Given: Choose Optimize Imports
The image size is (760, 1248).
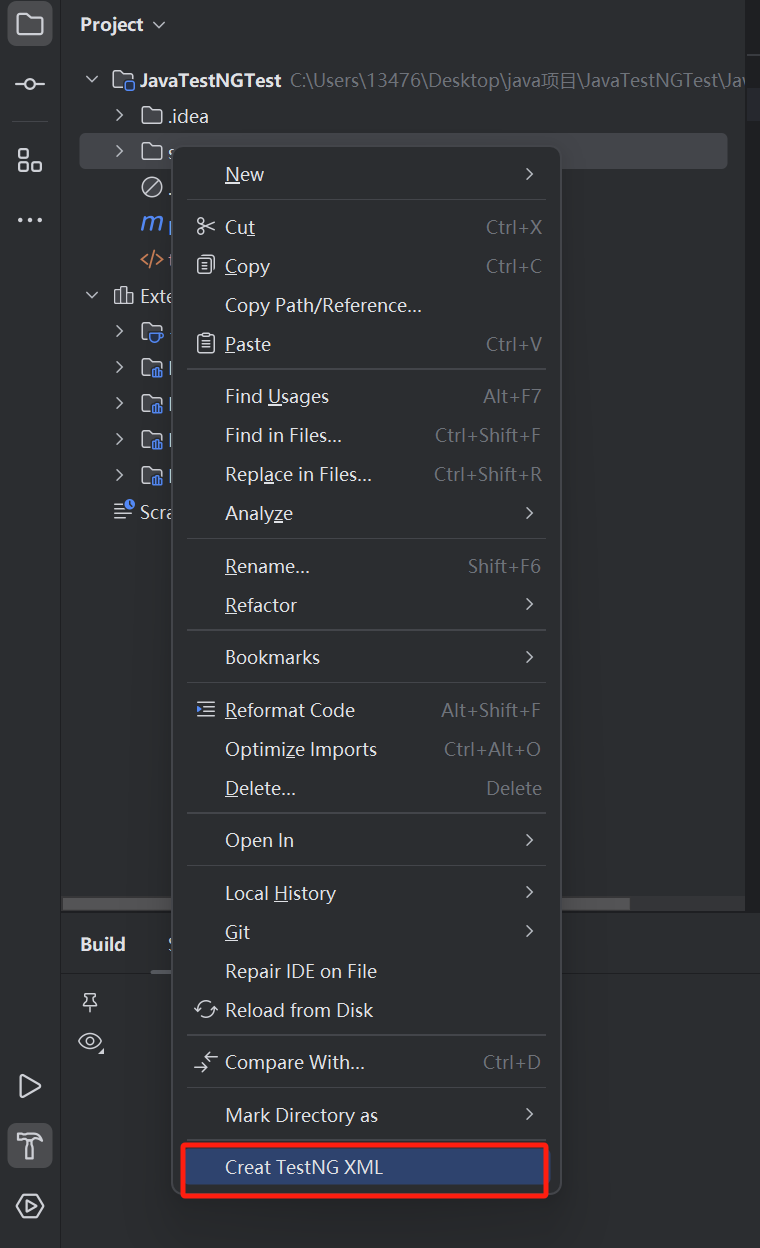Looking at the screenshot, I should pos(366,749).
